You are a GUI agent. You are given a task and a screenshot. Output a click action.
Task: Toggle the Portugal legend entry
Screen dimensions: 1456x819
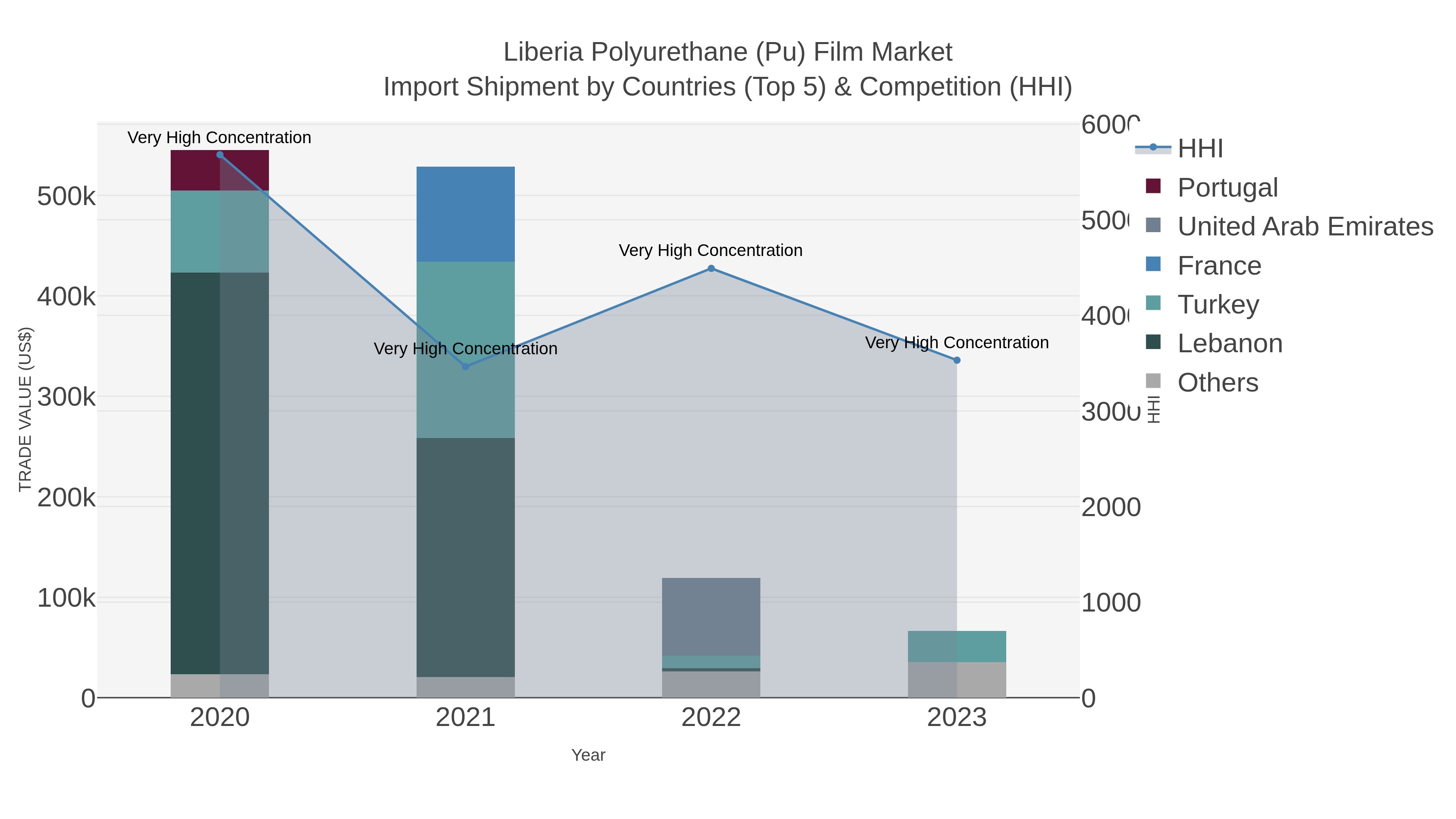click(x=1212, y=187)
